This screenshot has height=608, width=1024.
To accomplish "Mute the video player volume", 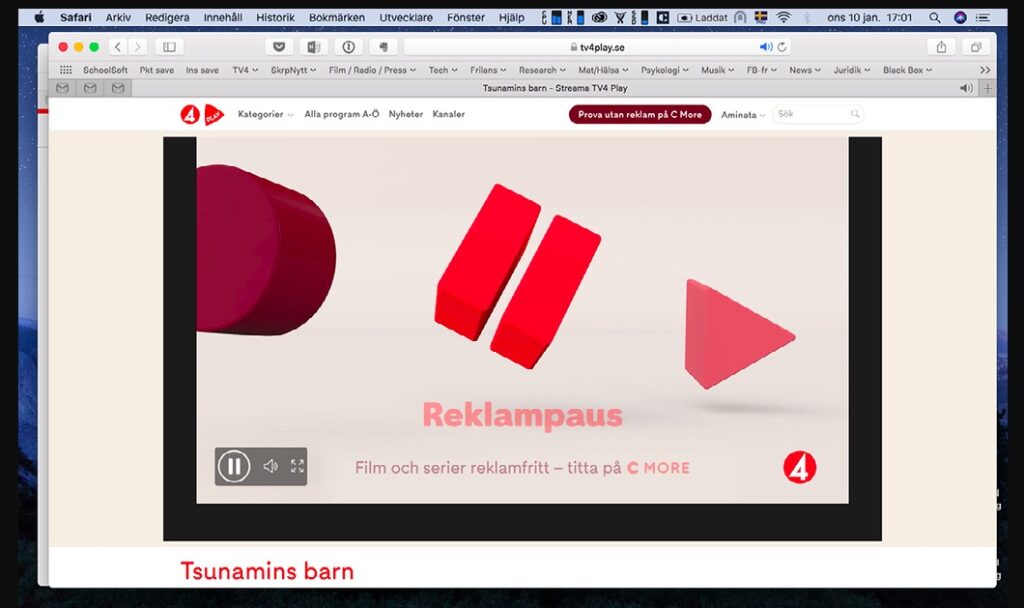I will coord(270,466).
